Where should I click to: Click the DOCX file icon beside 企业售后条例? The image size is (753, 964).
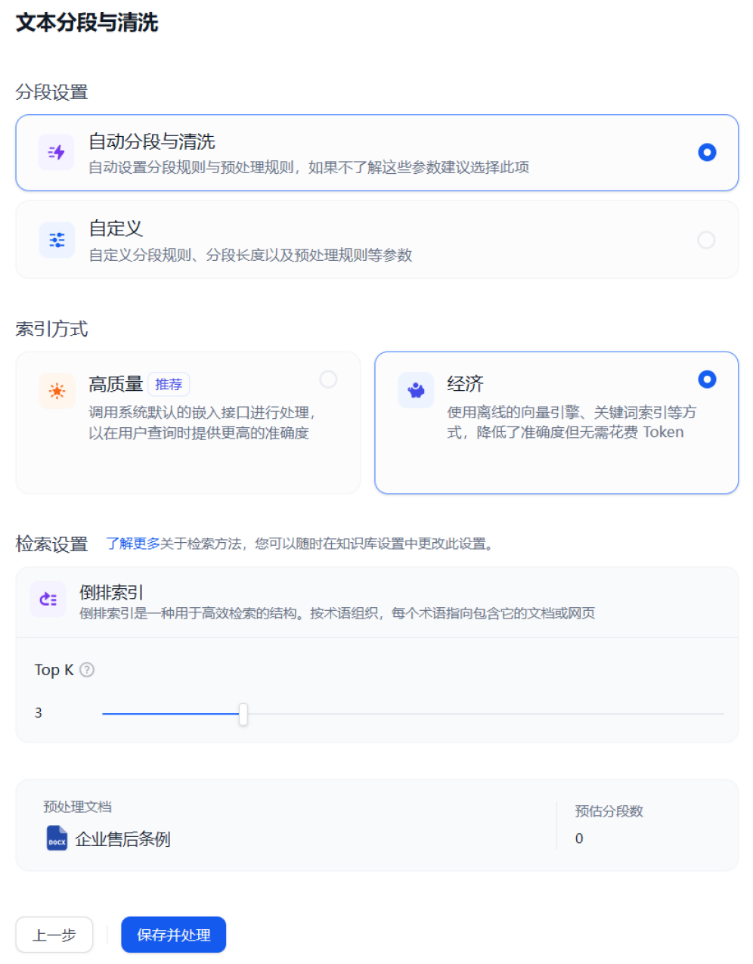pyautogui.click(x=55, y=839)
